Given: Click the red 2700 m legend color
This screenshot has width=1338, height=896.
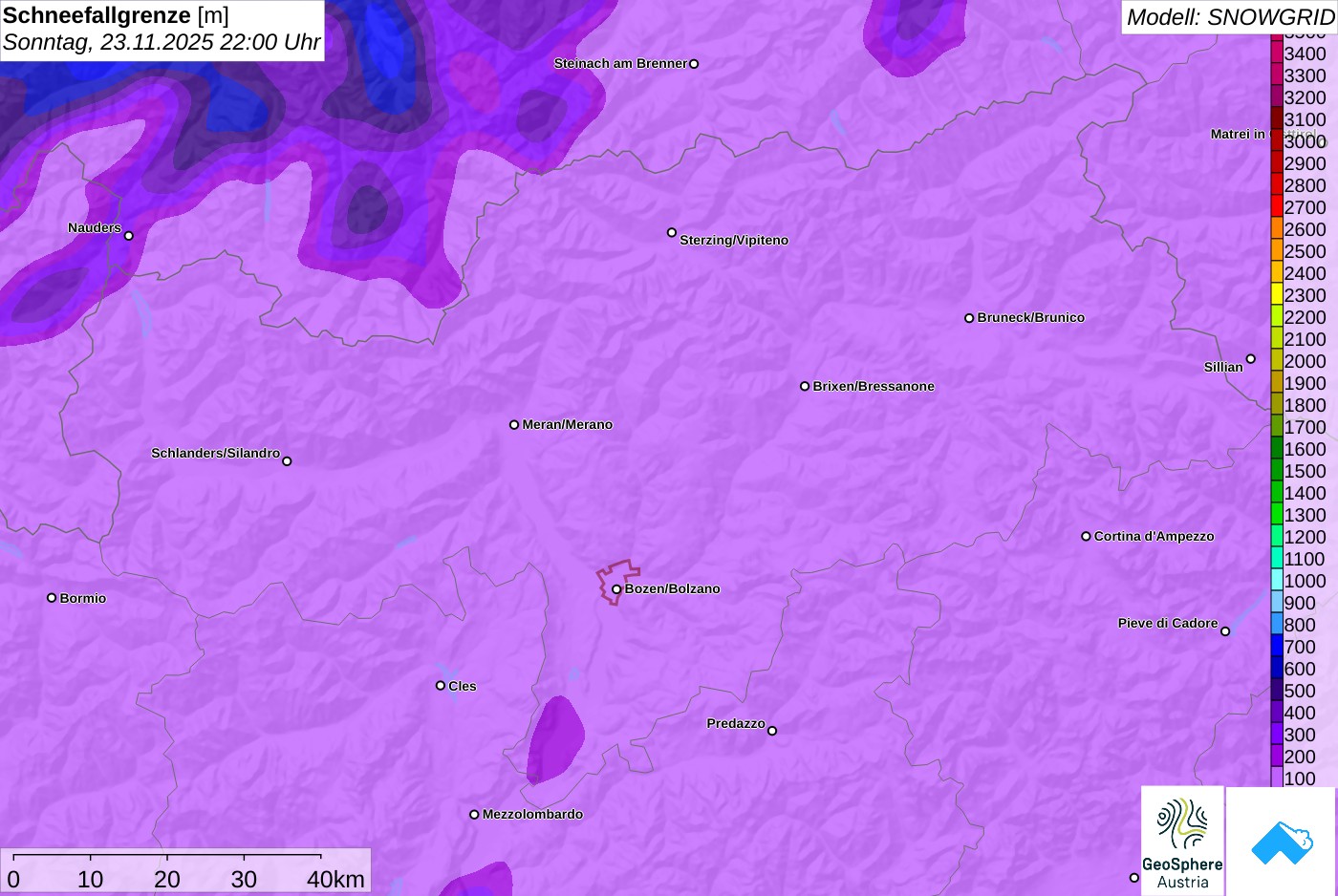Looking at the screenshot, I should [1276, 207].
